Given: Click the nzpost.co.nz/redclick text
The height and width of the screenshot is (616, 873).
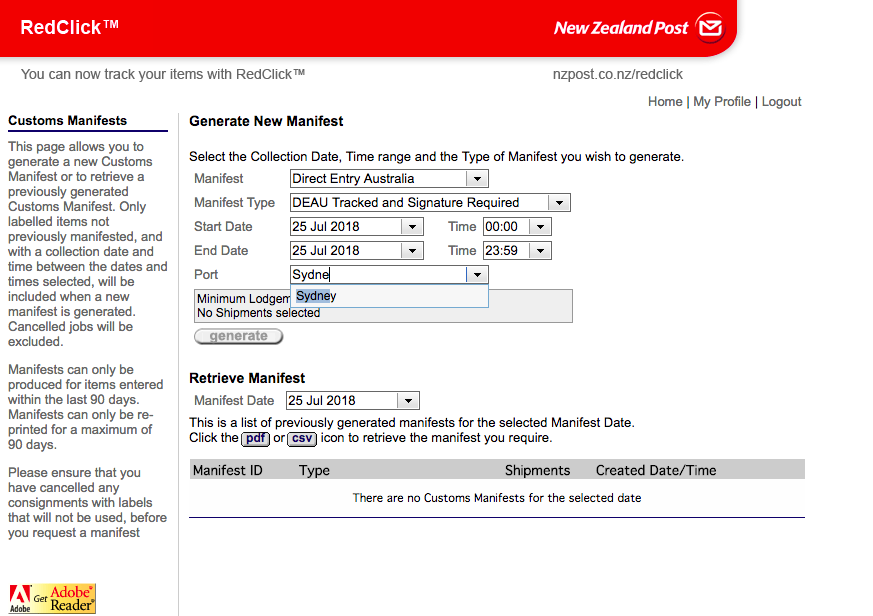Looking at the screenshot, I should click(x=617, y=74).
